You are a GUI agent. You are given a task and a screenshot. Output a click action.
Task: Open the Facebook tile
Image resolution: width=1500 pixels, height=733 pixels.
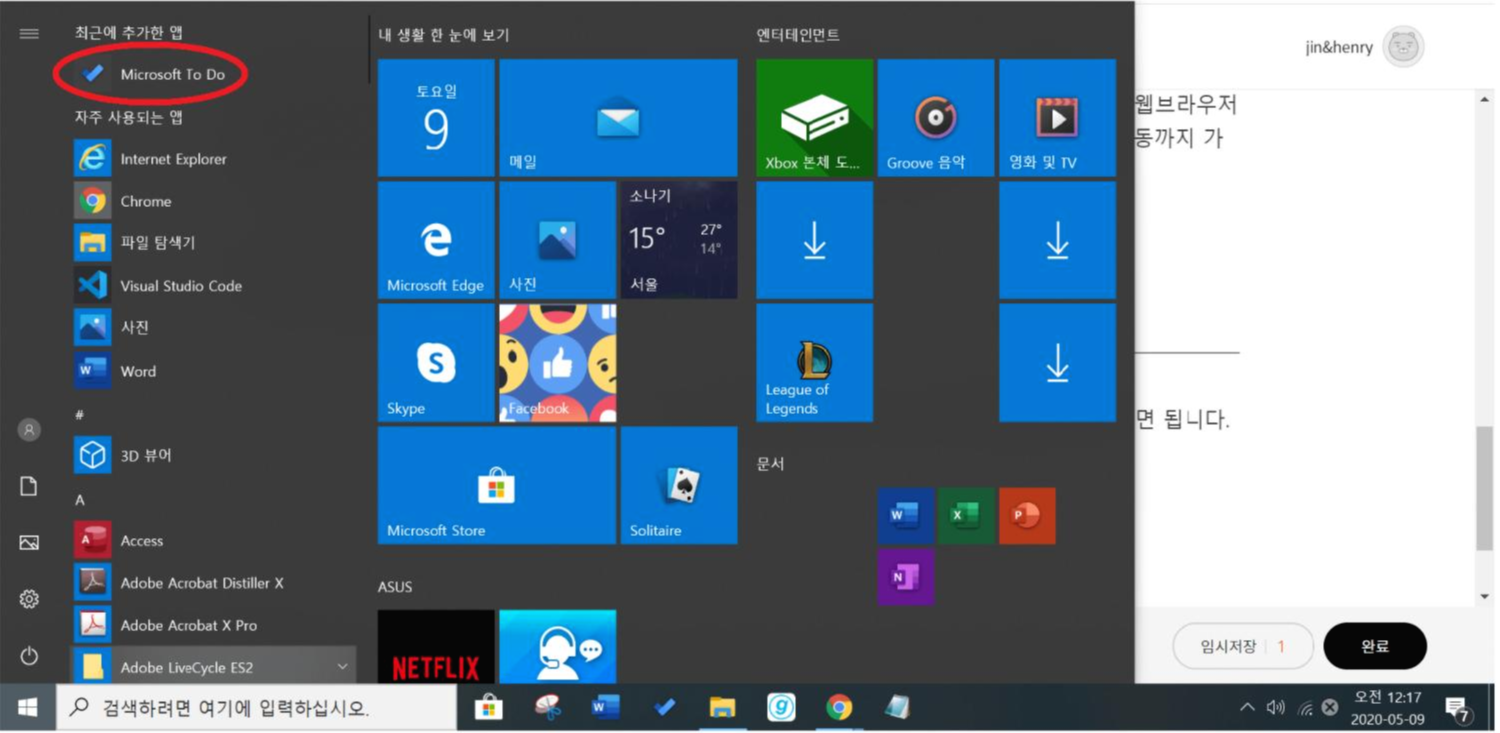[558, 363]
